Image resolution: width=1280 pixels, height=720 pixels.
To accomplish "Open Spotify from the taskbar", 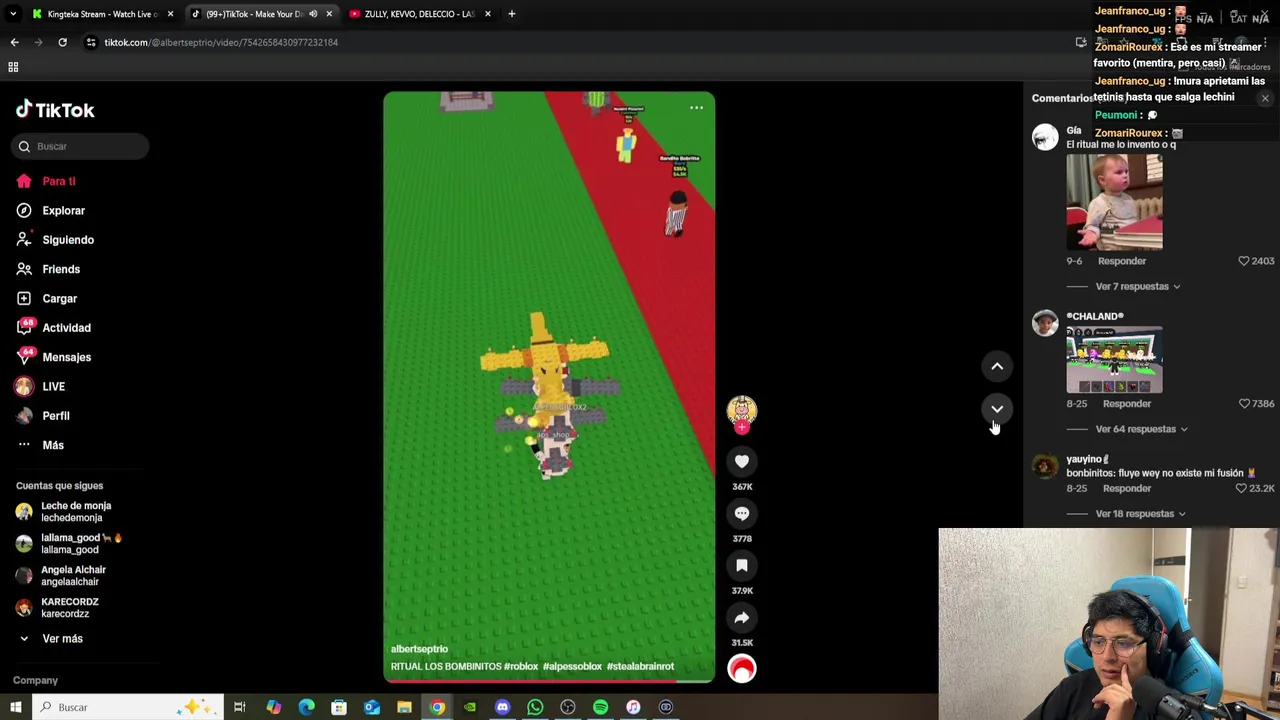I will click(600, 707).
